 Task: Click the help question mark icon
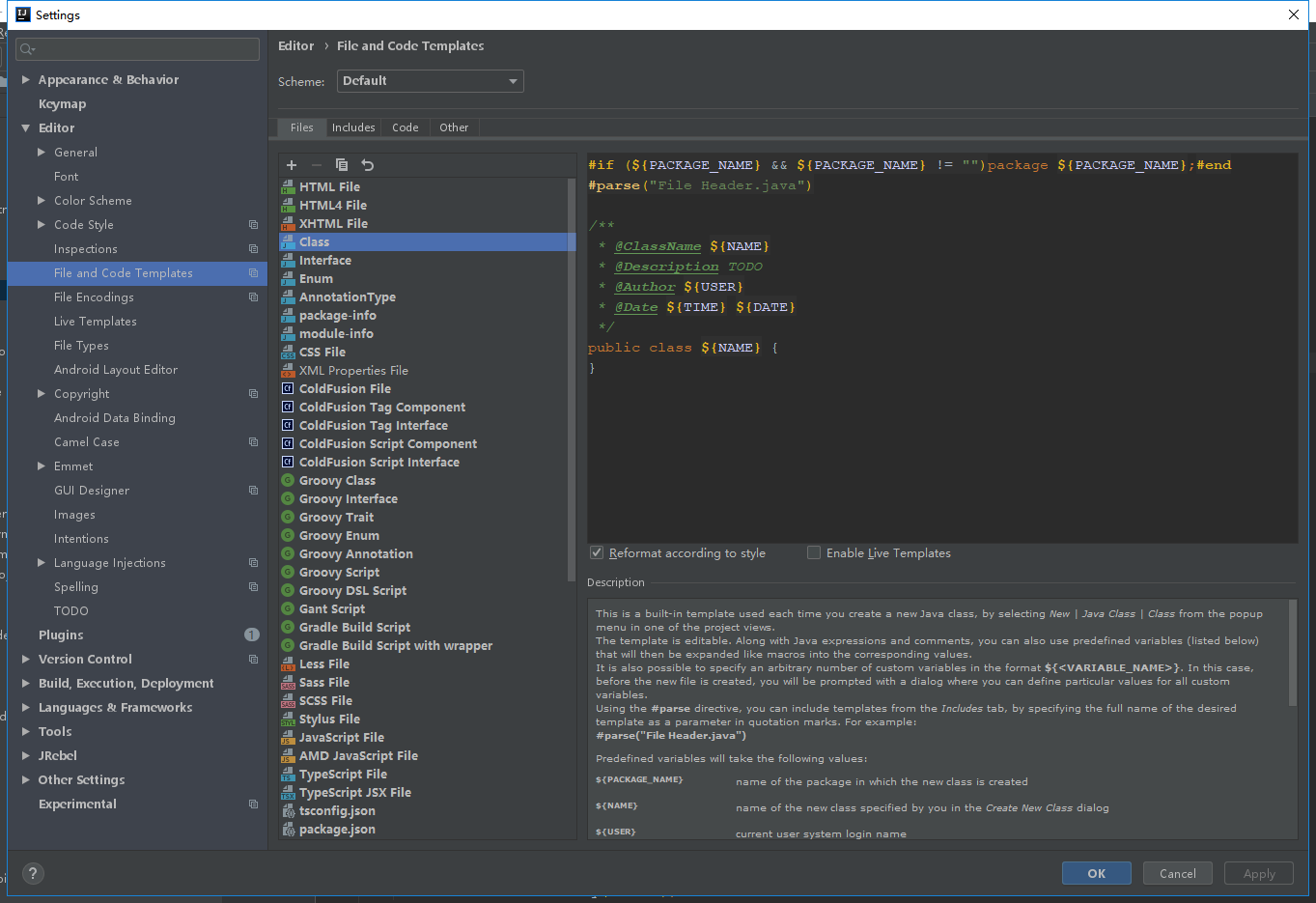click(33, 874)
